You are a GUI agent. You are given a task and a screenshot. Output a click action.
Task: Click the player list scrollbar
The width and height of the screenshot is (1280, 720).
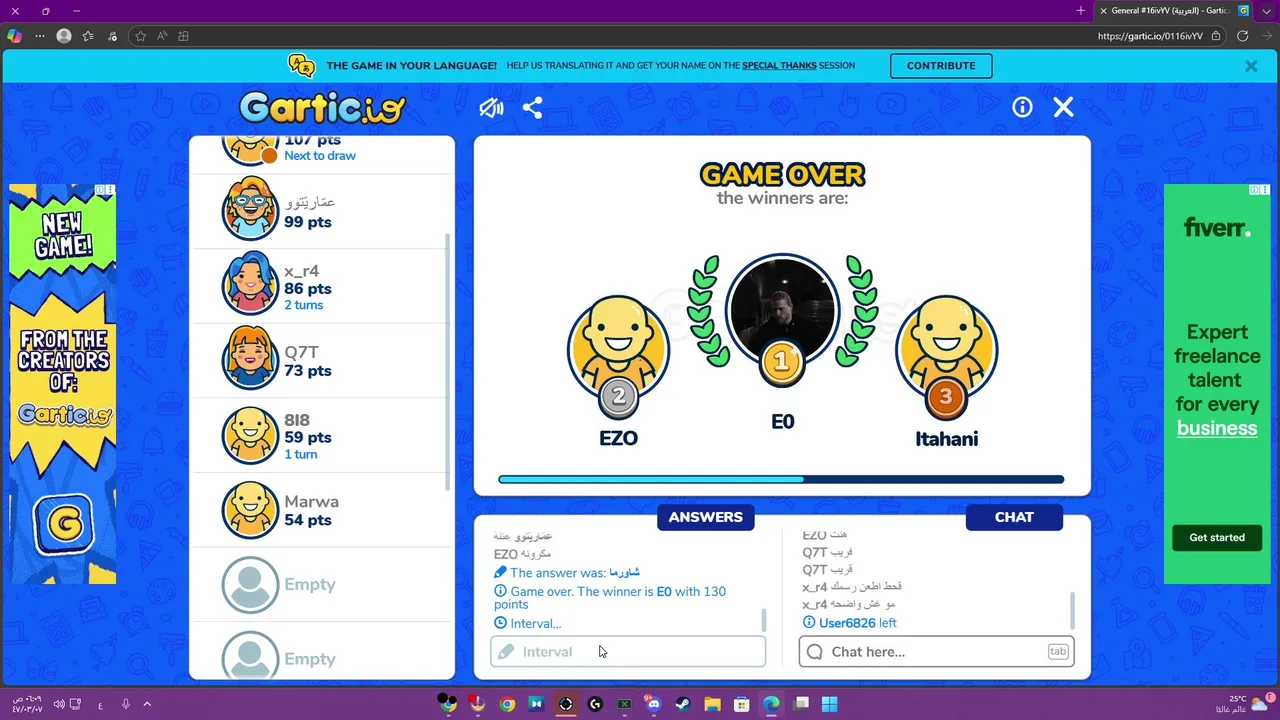coord(447,360)
